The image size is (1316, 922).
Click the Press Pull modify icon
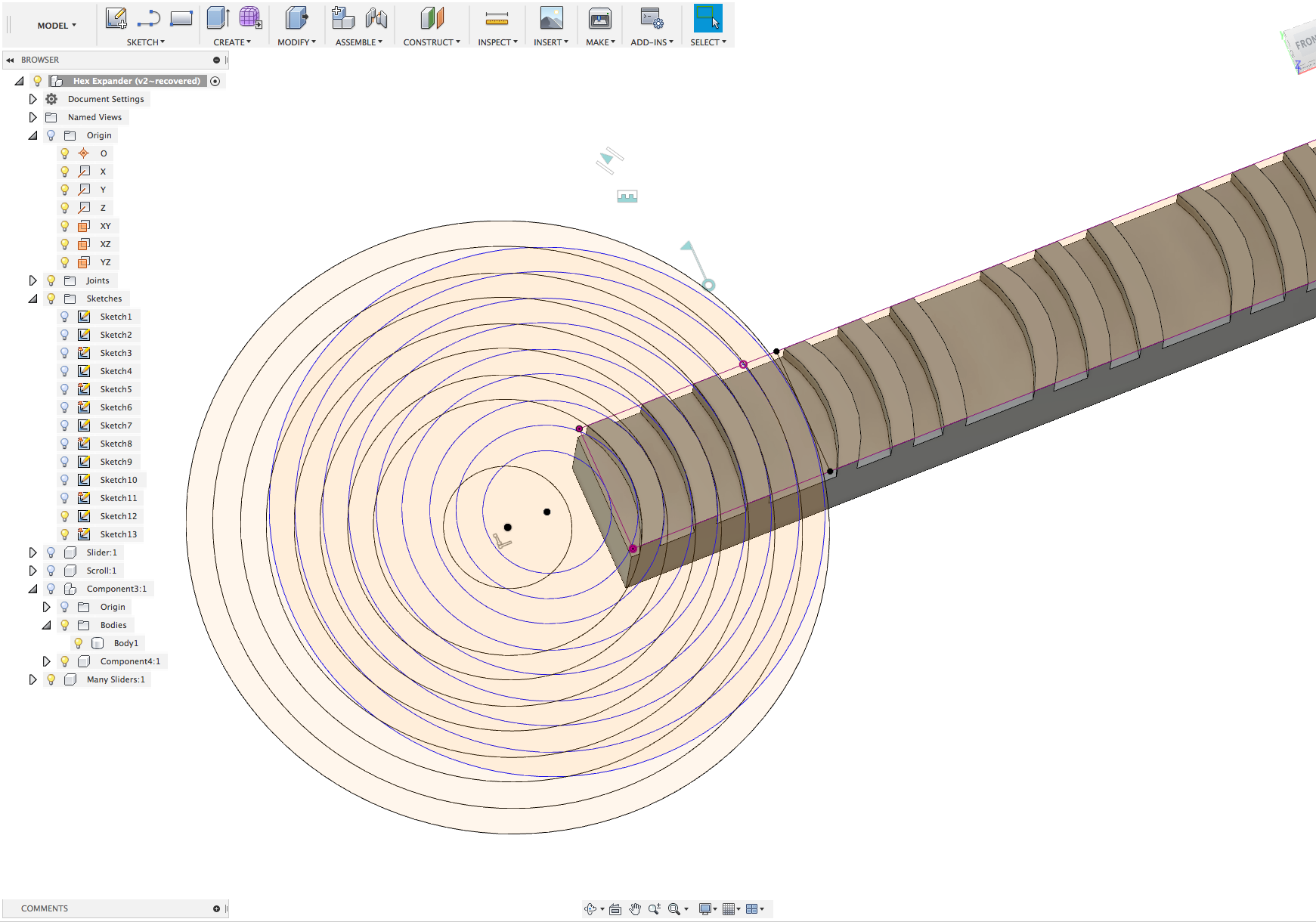(x=296, y=18)
